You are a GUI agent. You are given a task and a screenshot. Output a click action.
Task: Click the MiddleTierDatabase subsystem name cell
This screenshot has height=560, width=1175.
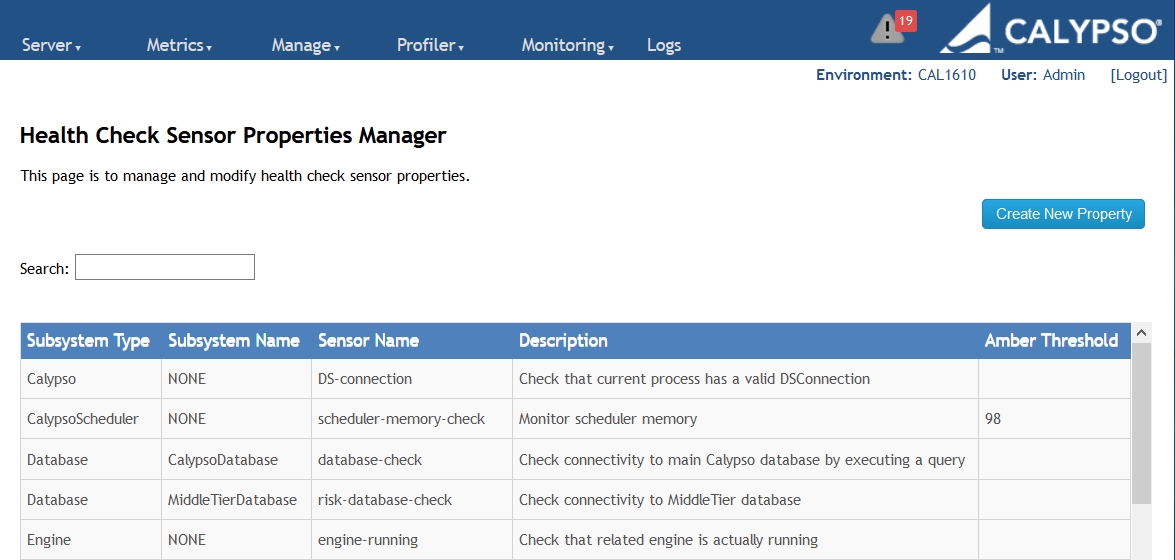[x=236, y=499]
